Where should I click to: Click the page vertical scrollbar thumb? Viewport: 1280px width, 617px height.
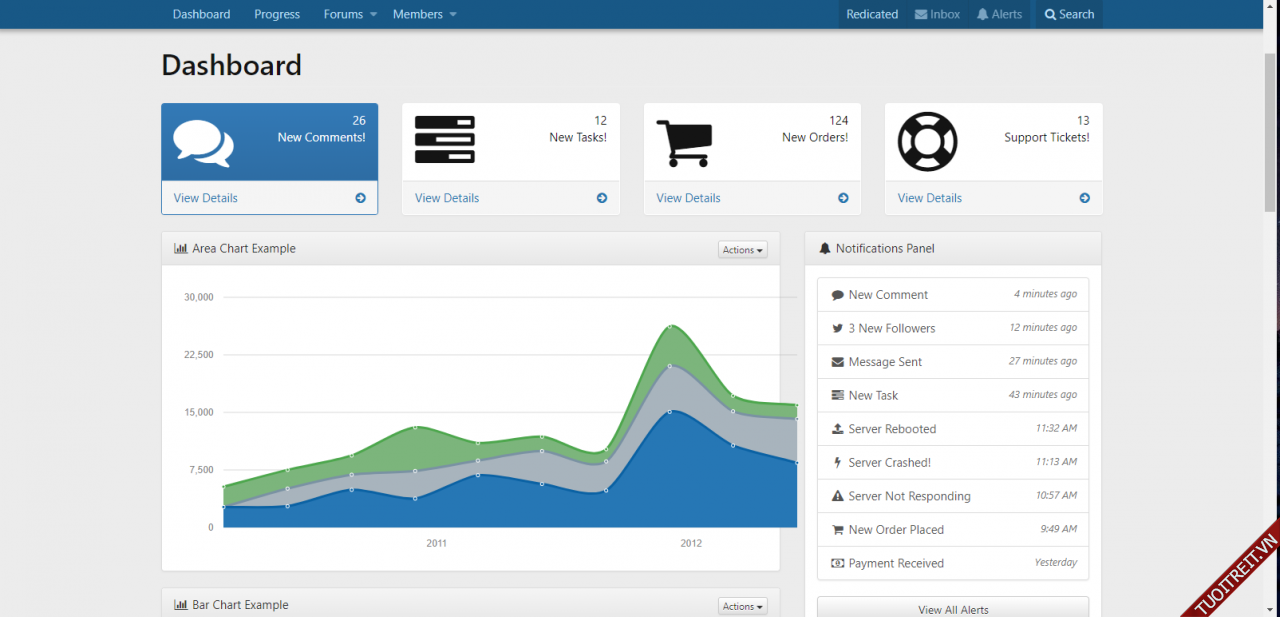coord(1271,130)
